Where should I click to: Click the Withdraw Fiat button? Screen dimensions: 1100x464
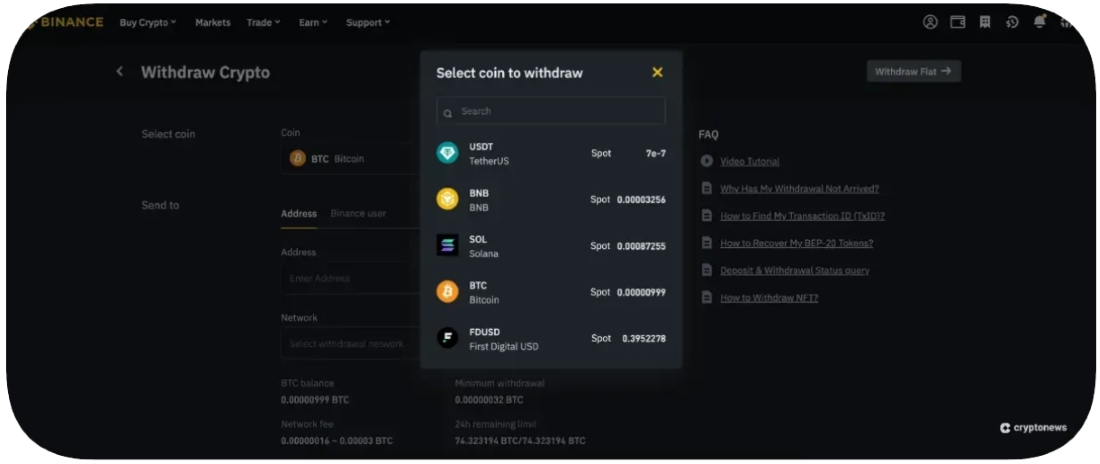coord(913,71)
